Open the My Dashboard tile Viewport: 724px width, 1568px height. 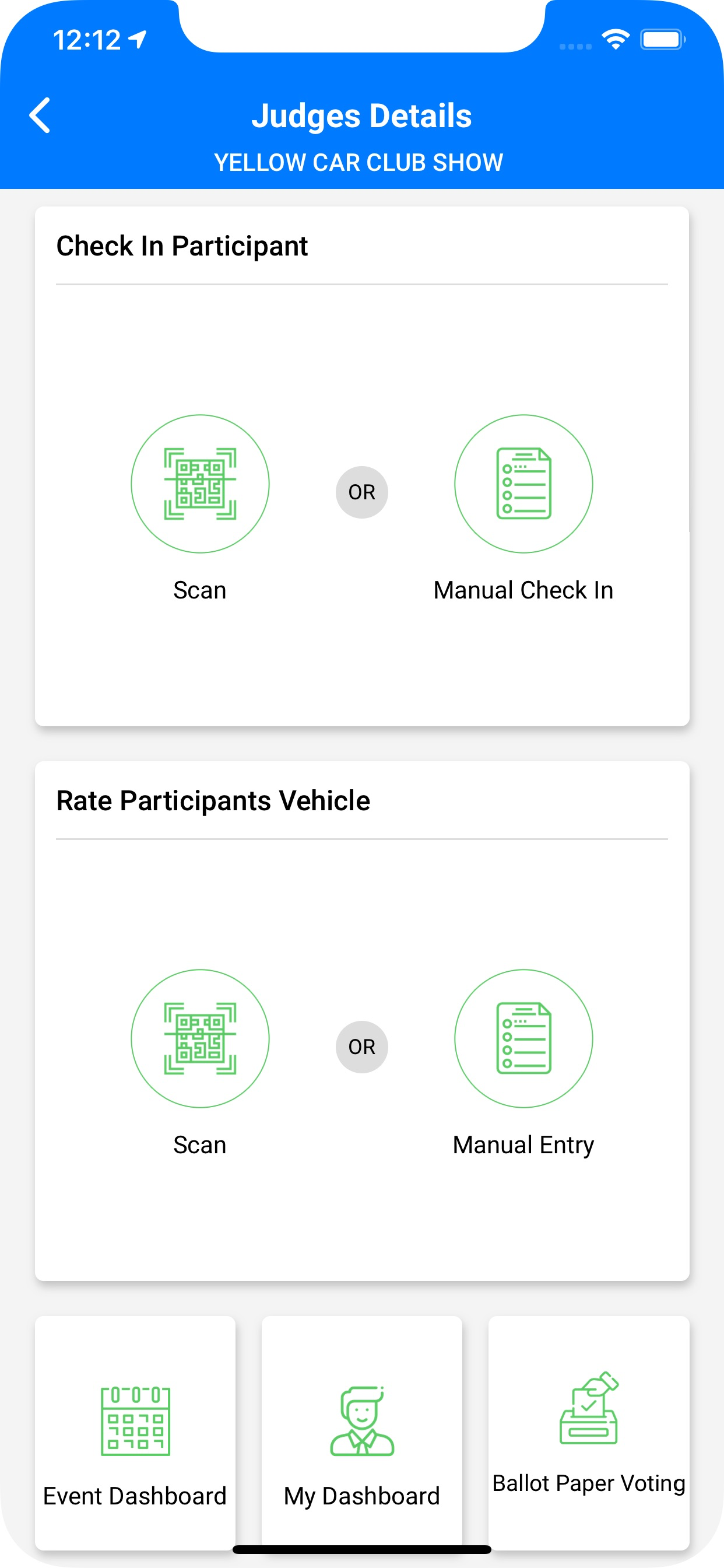pos(362,1433)
